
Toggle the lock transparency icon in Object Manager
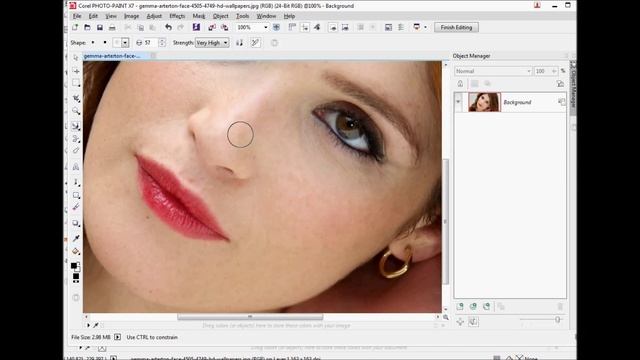(460, 84)
